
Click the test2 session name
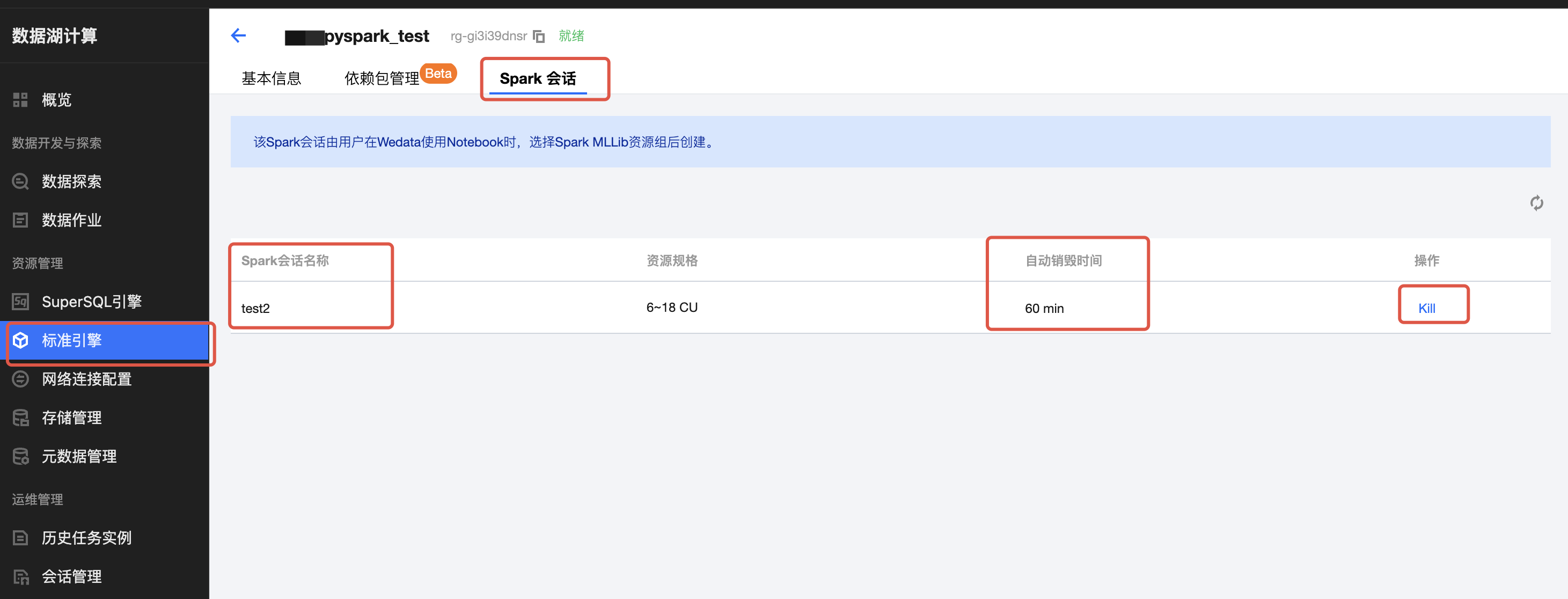click(255, 308)
